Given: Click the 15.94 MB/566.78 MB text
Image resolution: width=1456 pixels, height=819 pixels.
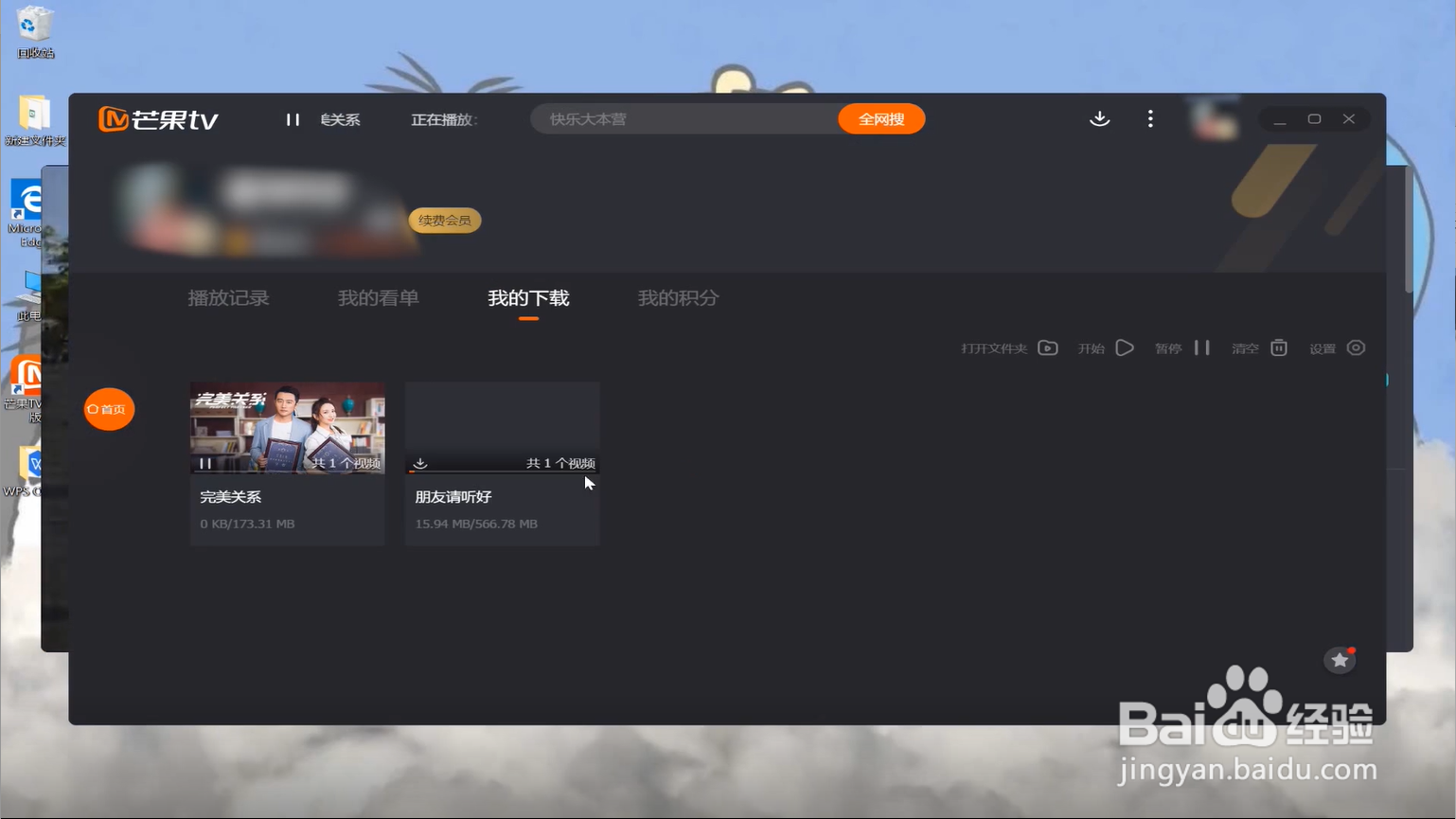Looking at the screenshot, I should [476, 524].
